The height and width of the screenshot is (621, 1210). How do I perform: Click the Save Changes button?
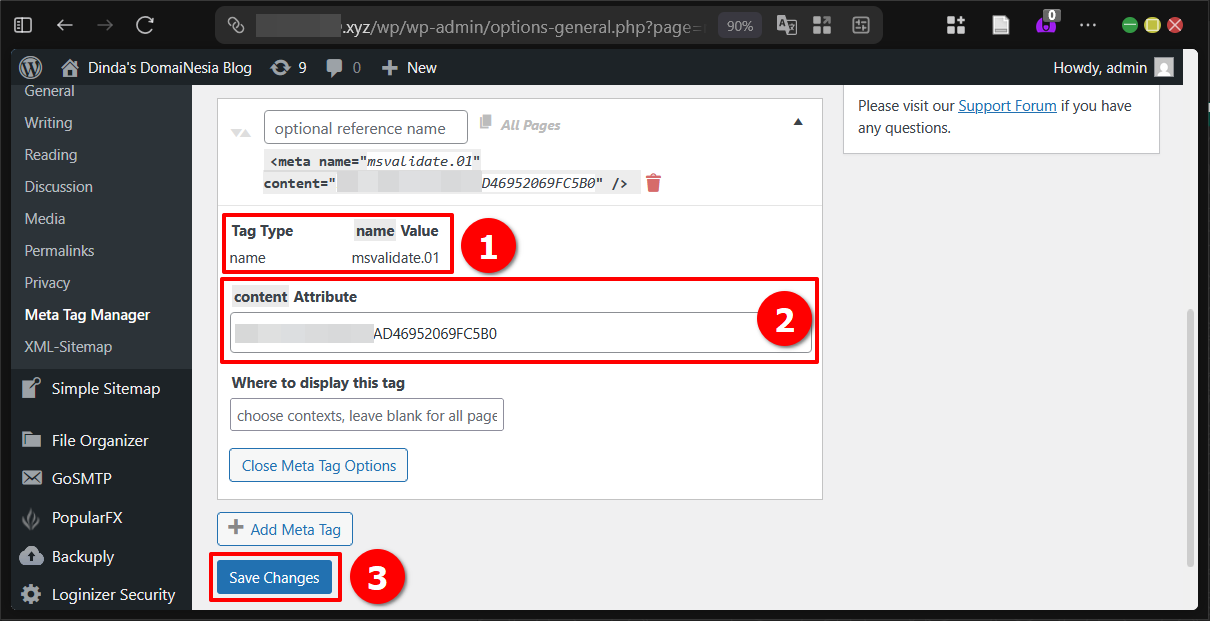coord(274,577)
